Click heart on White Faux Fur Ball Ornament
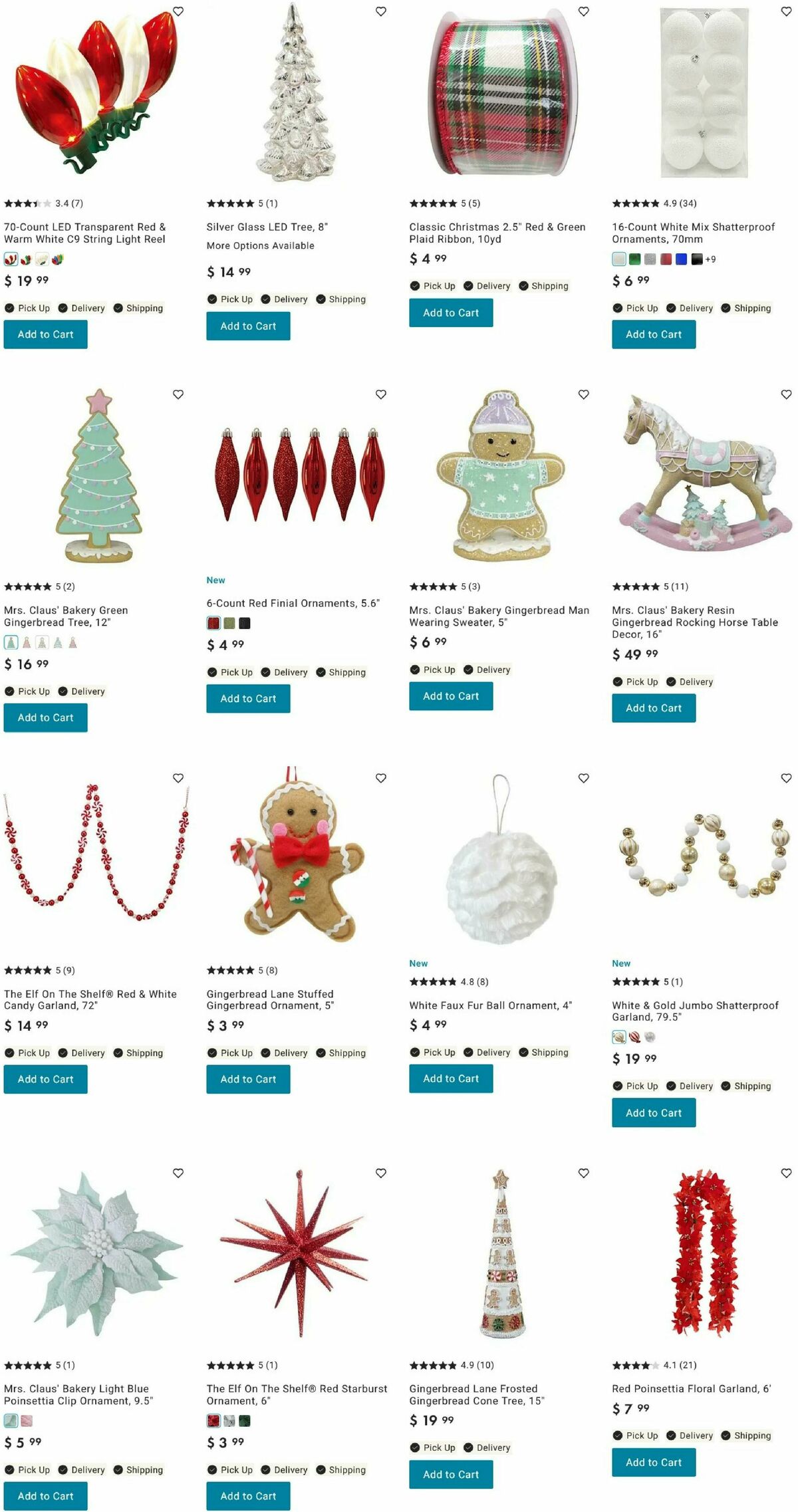The image size is (798, 1512). coord(584,778)
